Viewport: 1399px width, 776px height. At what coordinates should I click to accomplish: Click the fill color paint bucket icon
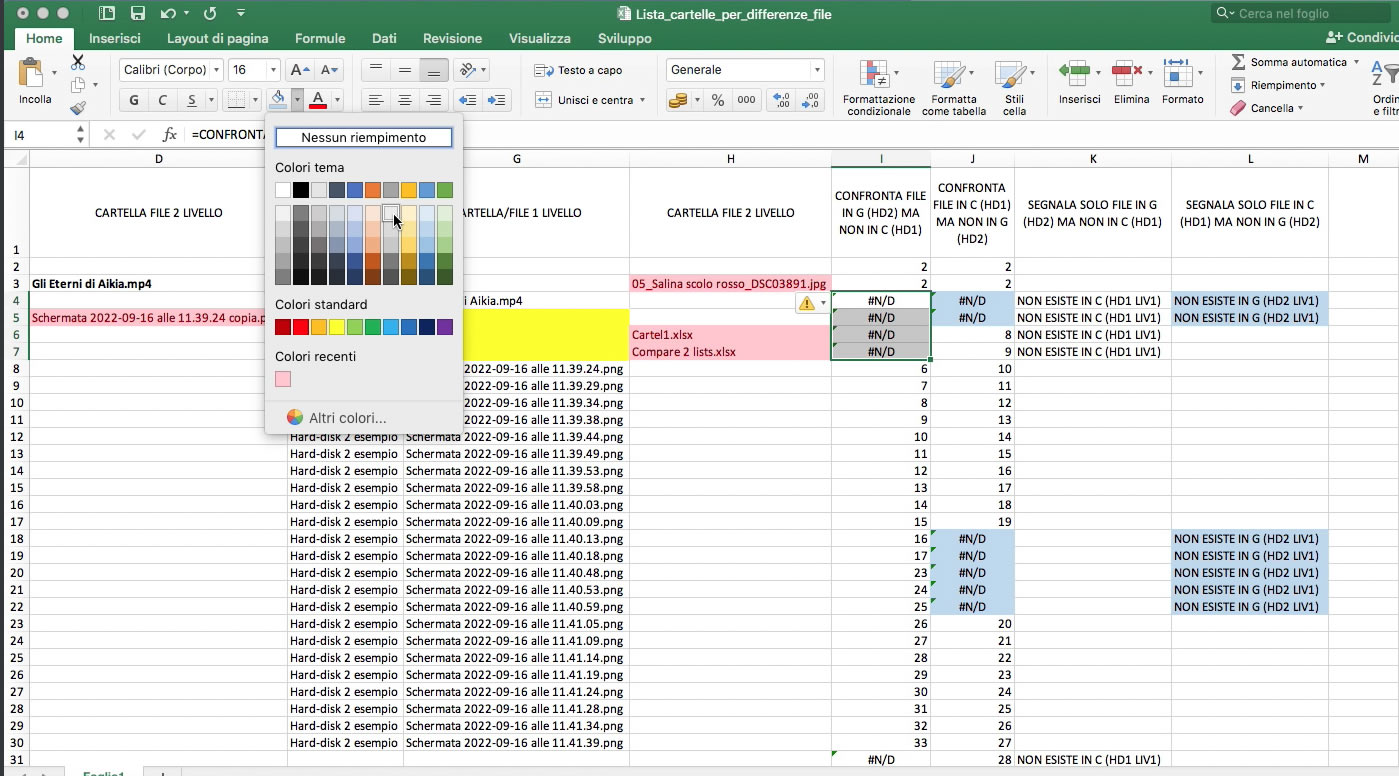(279, 100)
